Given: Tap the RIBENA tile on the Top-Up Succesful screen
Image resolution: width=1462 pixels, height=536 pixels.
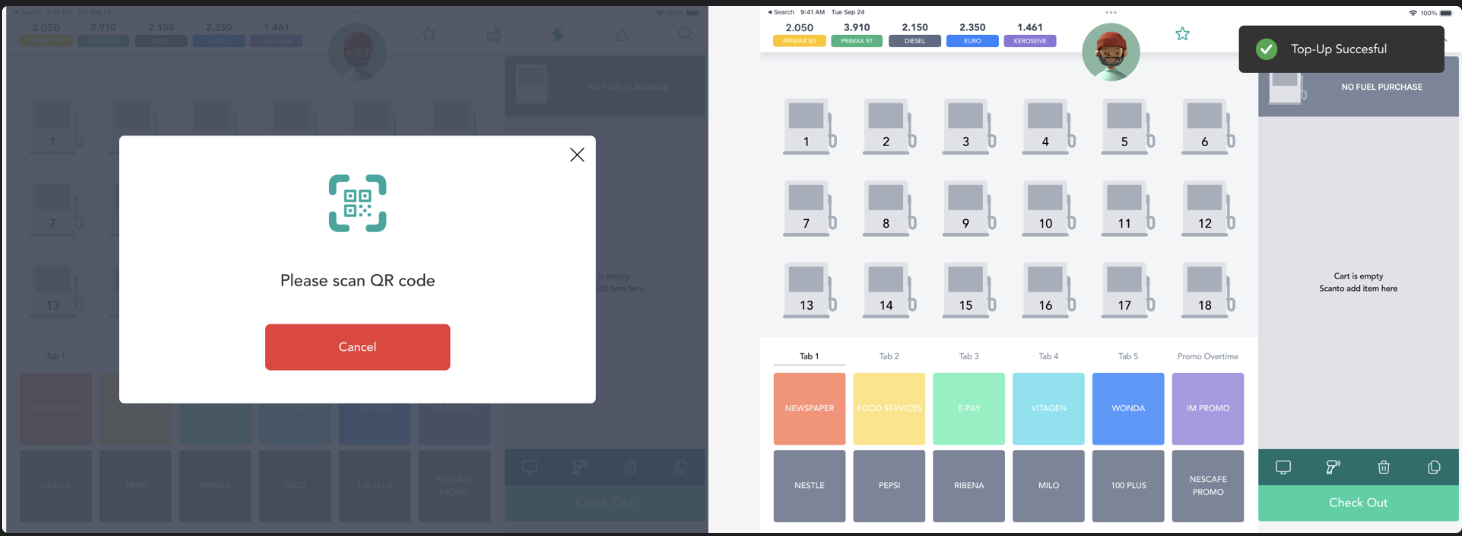Looking at the screenshot, I should [969, 486].
